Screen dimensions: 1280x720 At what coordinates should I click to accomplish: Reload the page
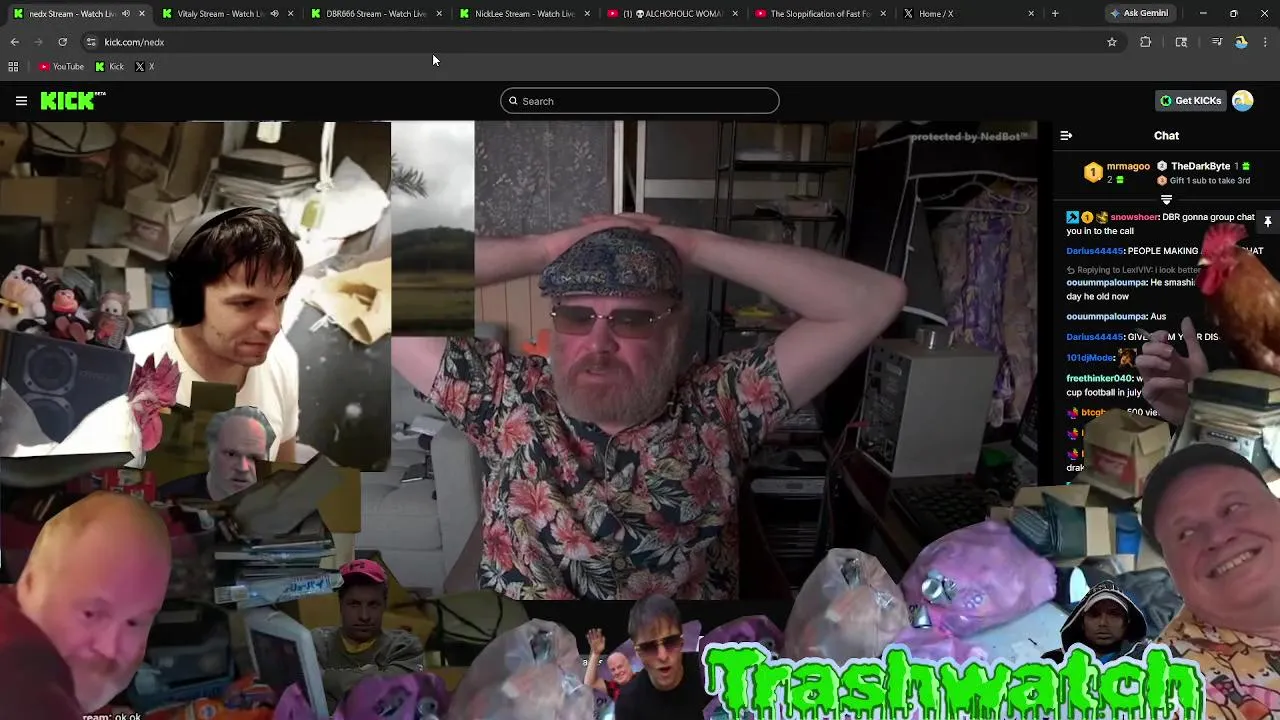pyautogui.click(x=63, y=42)
